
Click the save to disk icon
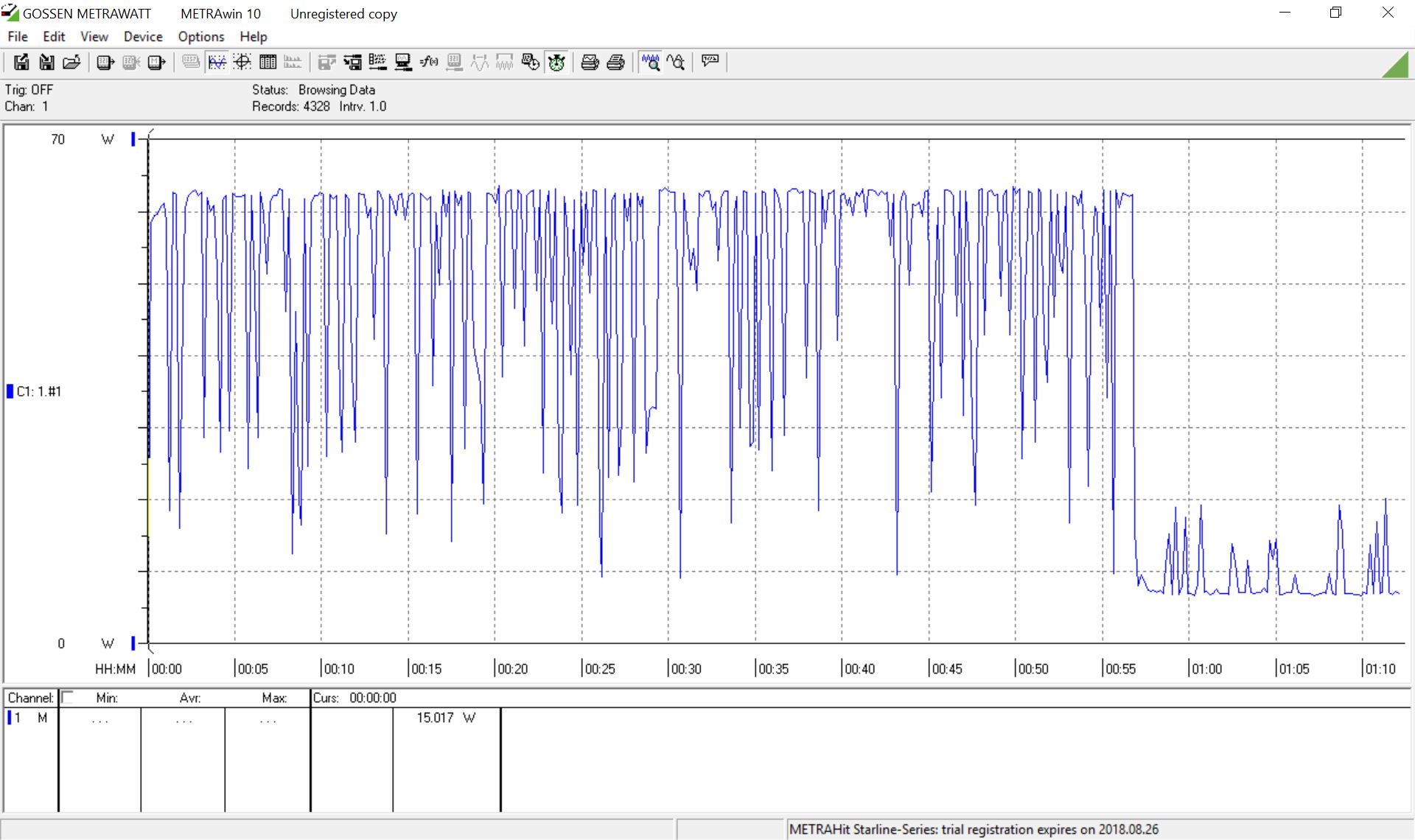pyautogui.click(x=21, y=63)
